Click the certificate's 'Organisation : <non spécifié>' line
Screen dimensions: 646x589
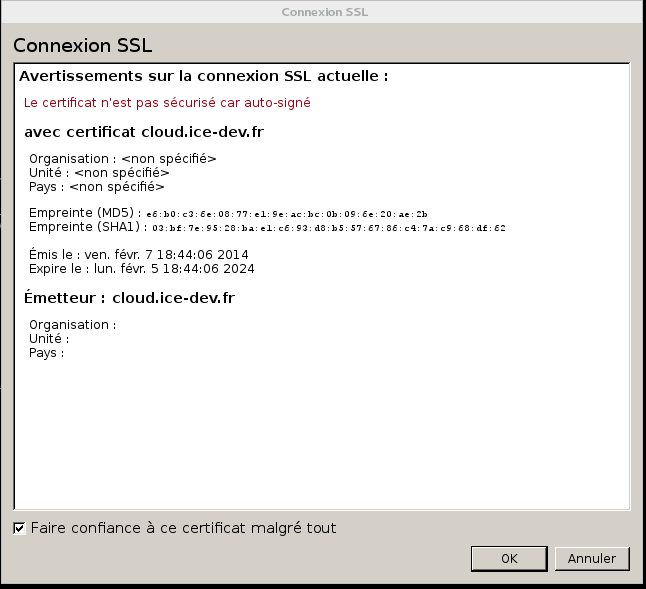click(x=122, y=158)
